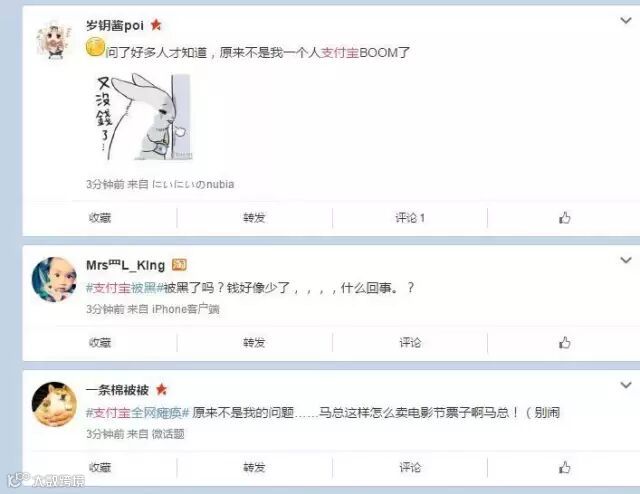Open the #支付宝全网瘫痪# hashtag link

[138, 412]
